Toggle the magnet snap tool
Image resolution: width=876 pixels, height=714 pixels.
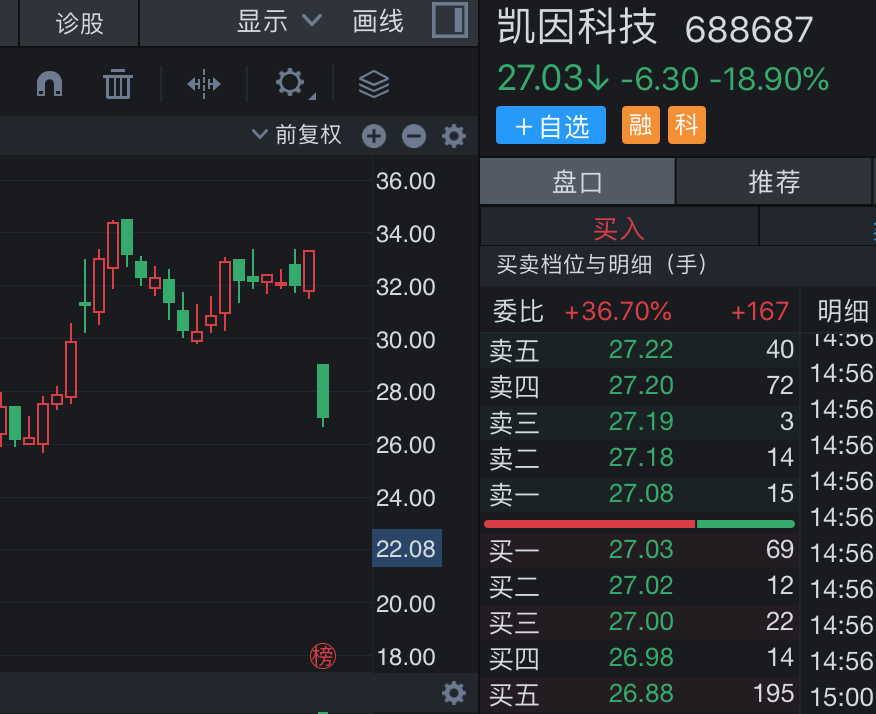tap(49, 84)
